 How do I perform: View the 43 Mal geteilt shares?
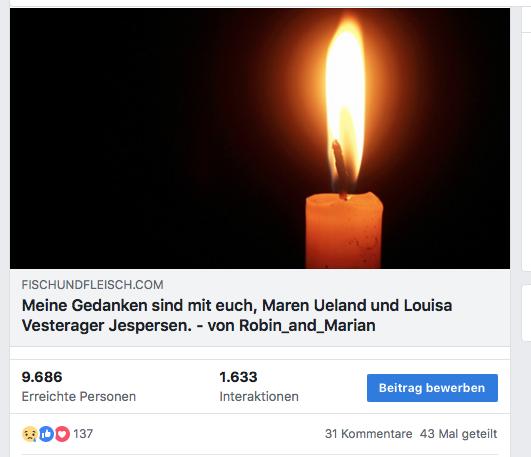459,434
